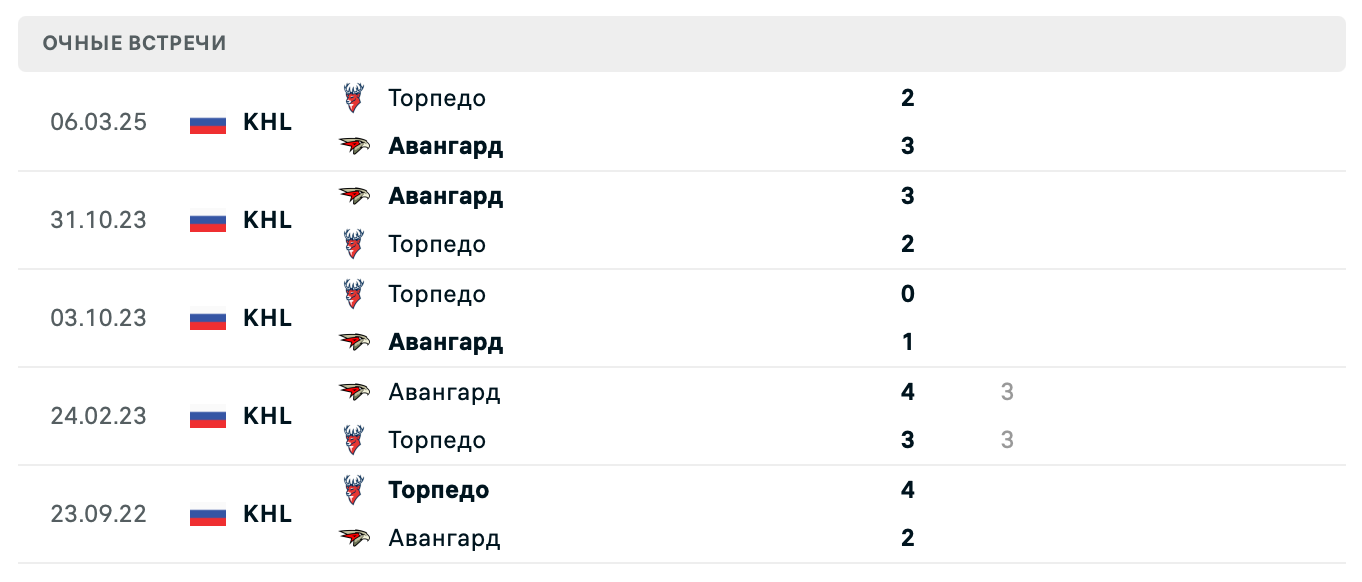Click the ОЧНЫЕ ВСТРЕЧИ section header
Image resolution: width=1362 pixels, height=582 pixels.
coord(135,43)
